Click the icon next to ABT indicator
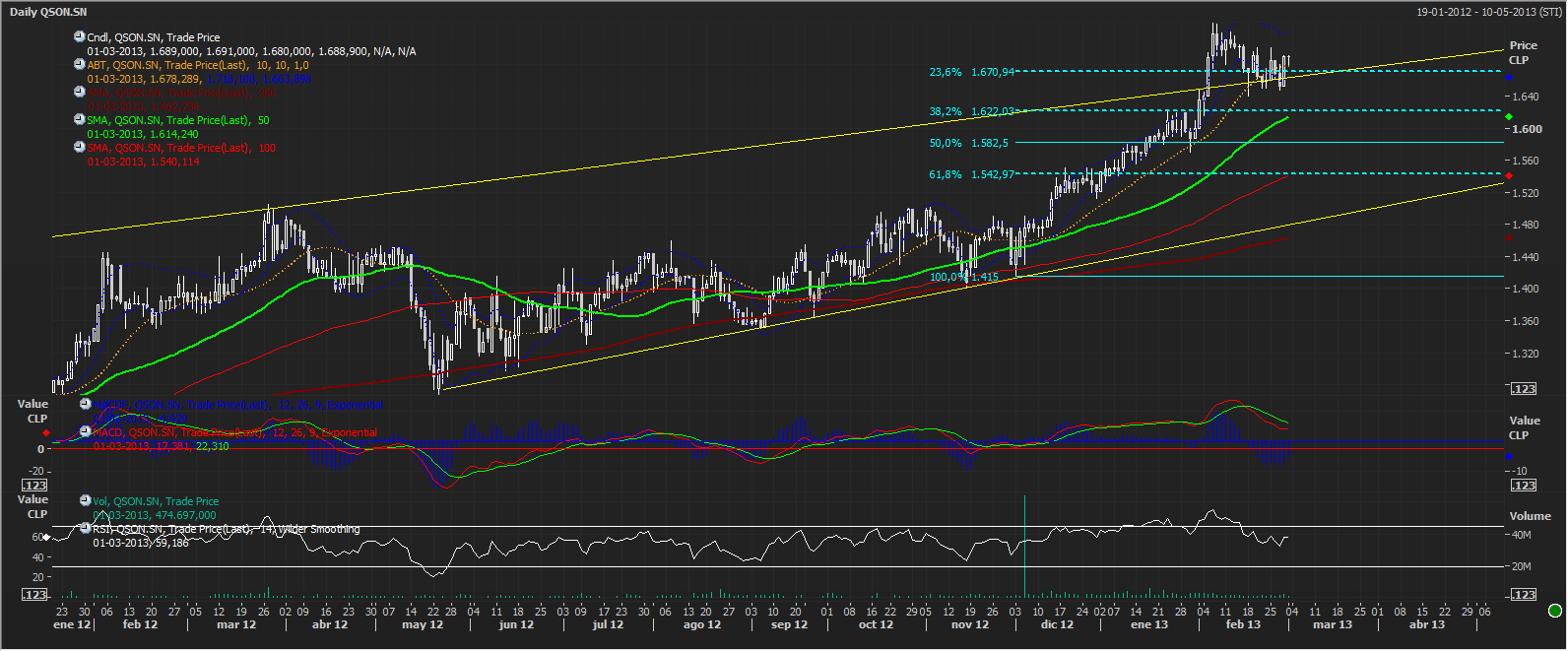Viewport: 1568px width, 651px height. pyautogui.click(x=80, y=64)
